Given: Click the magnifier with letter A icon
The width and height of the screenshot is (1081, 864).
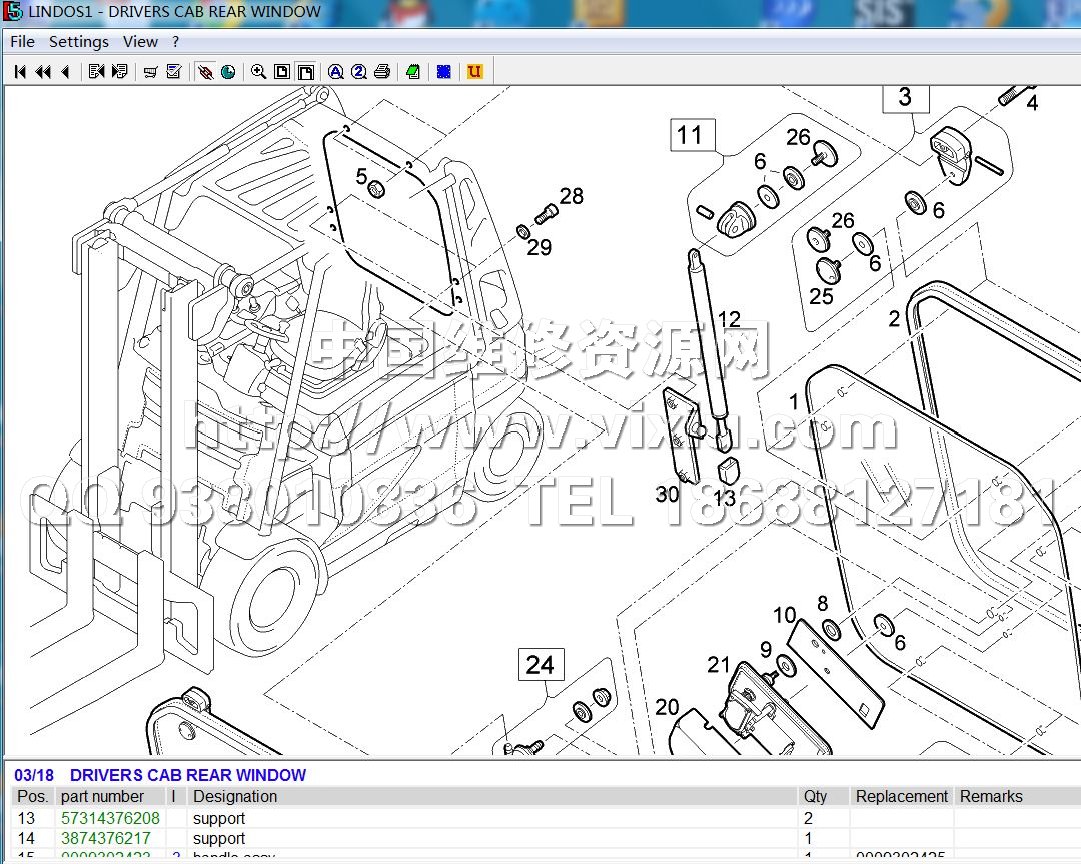Looking at the screenshot, I should [335, 72].
